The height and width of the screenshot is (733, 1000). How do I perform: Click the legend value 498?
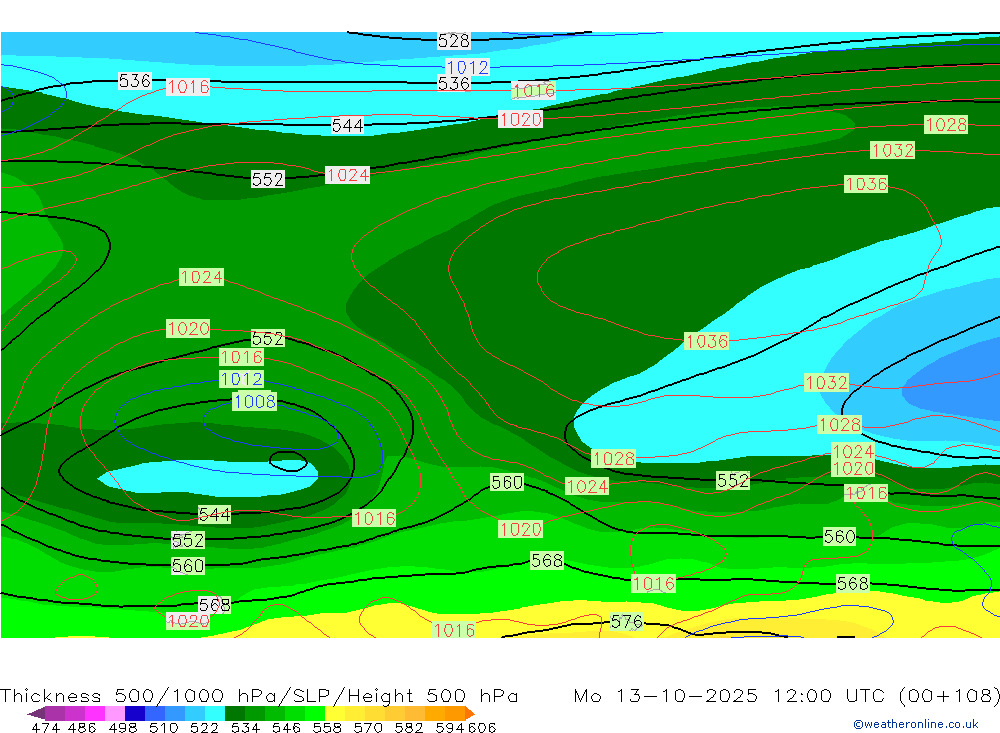pyautogui.click(x=123, y=728)
